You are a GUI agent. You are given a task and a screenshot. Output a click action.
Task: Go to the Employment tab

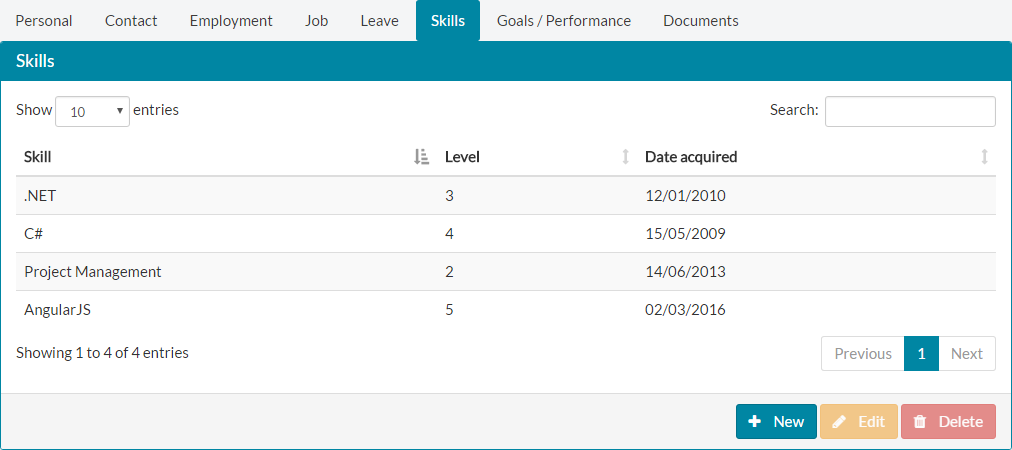coord(231,20)
